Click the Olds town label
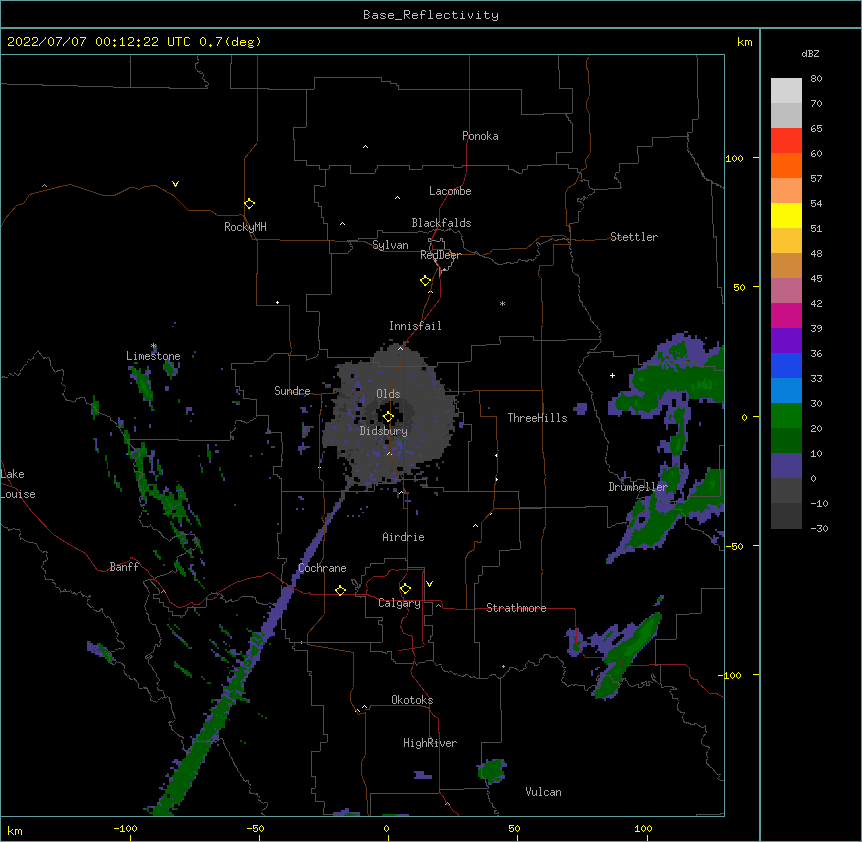862x842 pixels. click(x=388, y=394)
